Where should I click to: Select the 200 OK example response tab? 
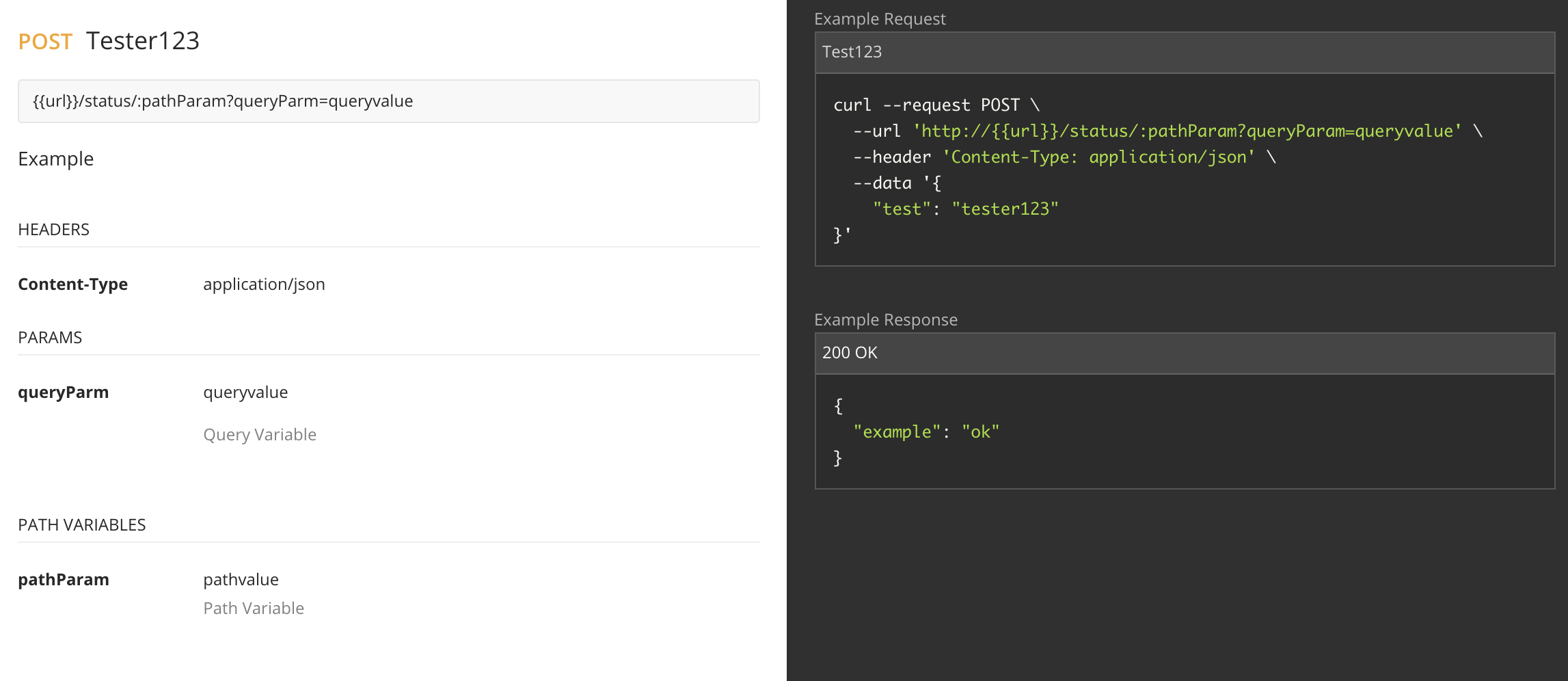pos(849,353)
